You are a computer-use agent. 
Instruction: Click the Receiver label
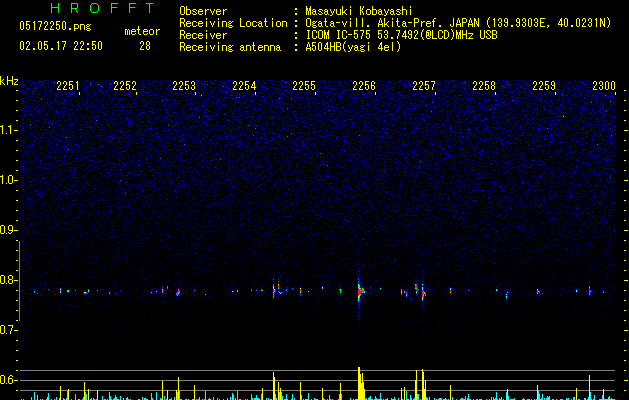tap(203, 35)
